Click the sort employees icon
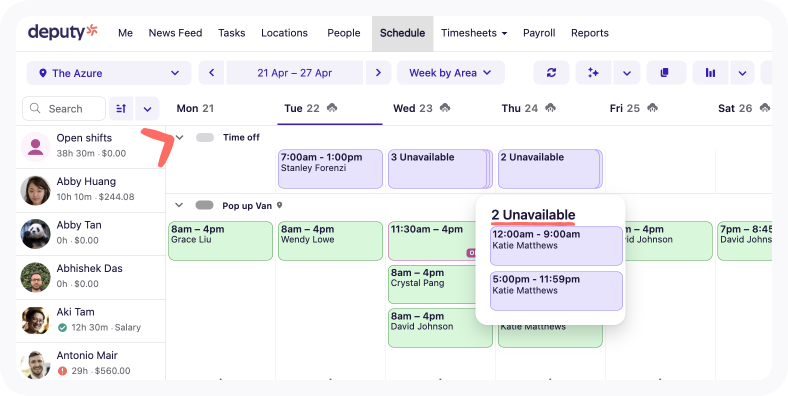This screenshot has width=788, height=396. tap(121, 109)
